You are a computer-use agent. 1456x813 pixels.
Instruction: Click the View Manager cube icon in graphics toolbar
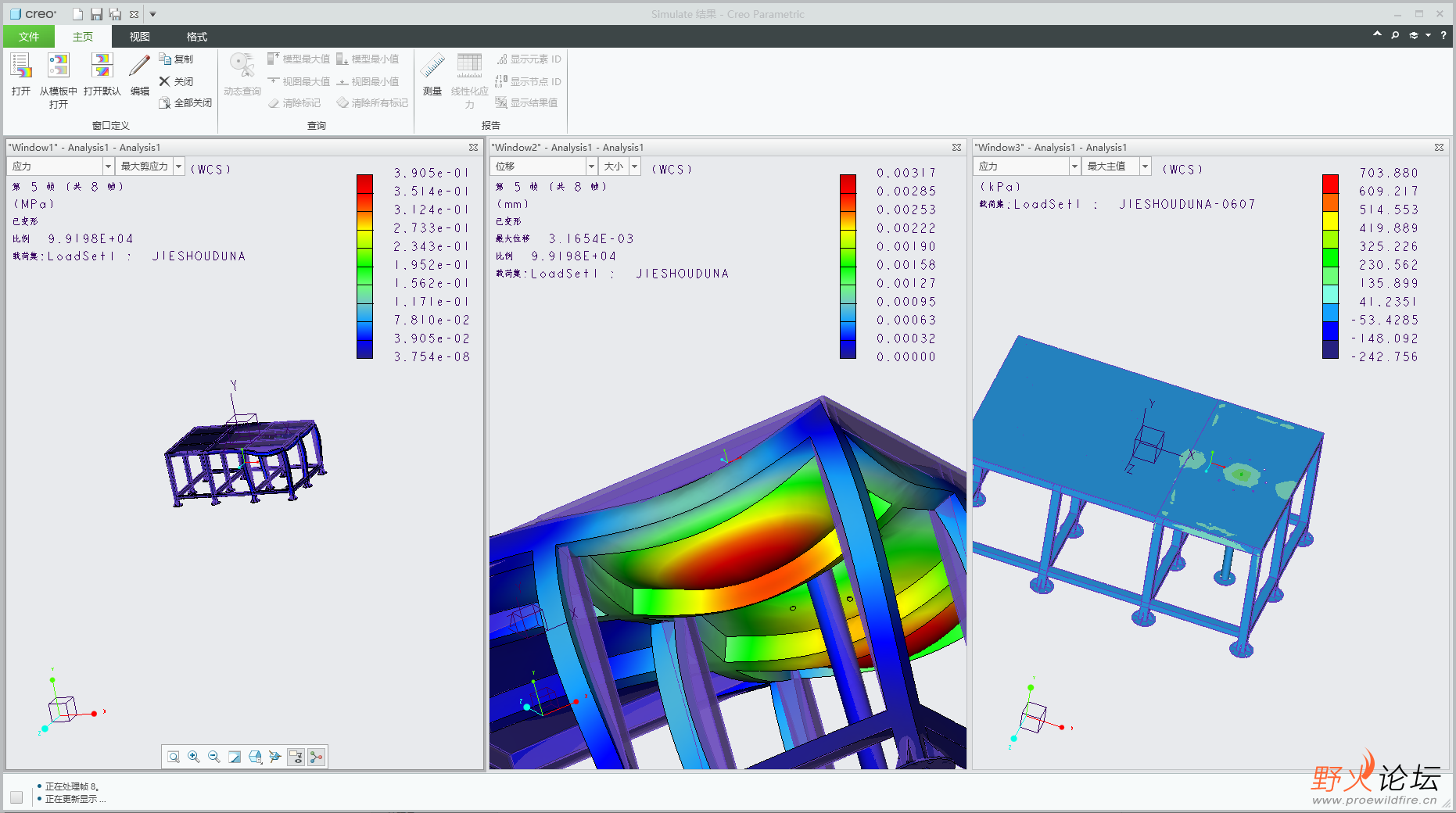click(275, 757)
